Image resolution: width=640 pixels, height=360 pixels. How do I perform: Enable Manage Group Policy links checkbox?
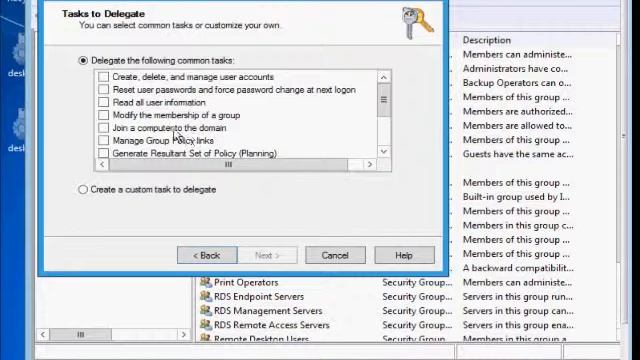[x=104, y=140]
